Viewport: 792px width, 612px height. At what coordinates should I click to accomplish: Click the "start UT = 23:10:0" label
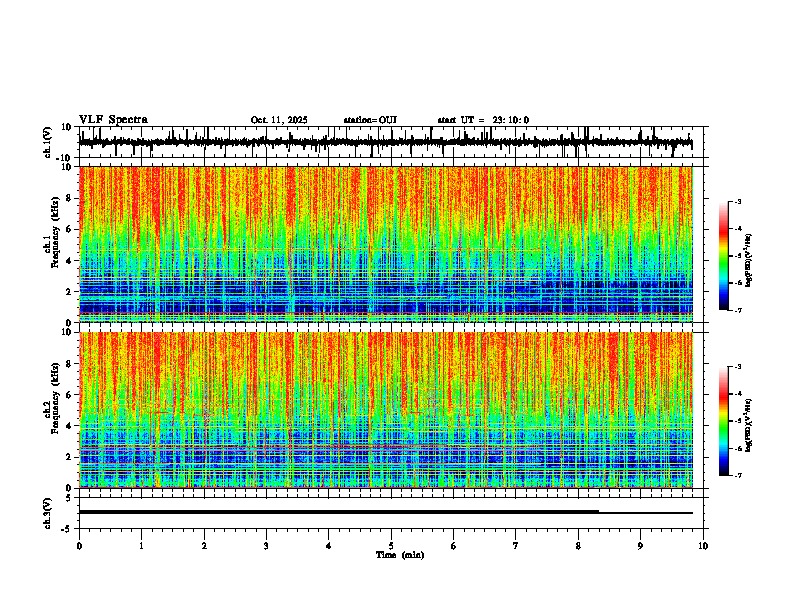(x=483, y=120)
